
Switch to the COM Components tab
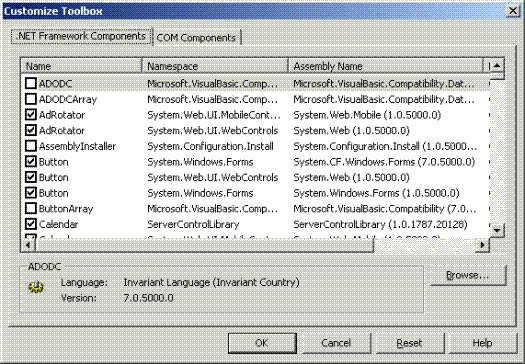[197, 38]
